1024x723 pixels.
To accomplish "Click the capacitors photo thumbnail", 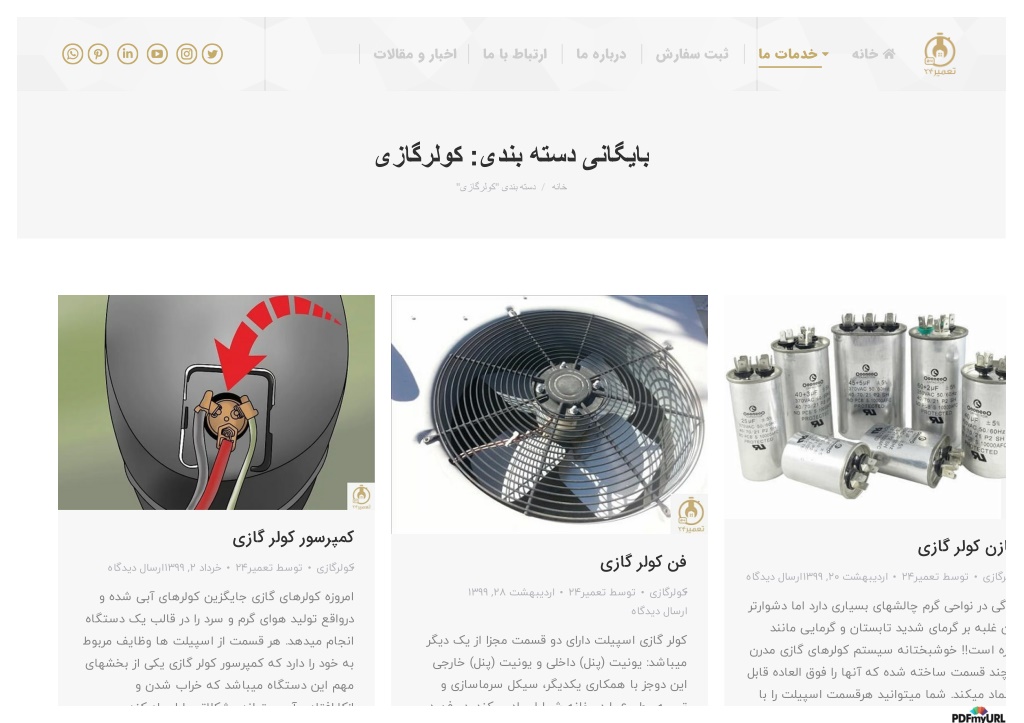I will [x=865, y=408].
